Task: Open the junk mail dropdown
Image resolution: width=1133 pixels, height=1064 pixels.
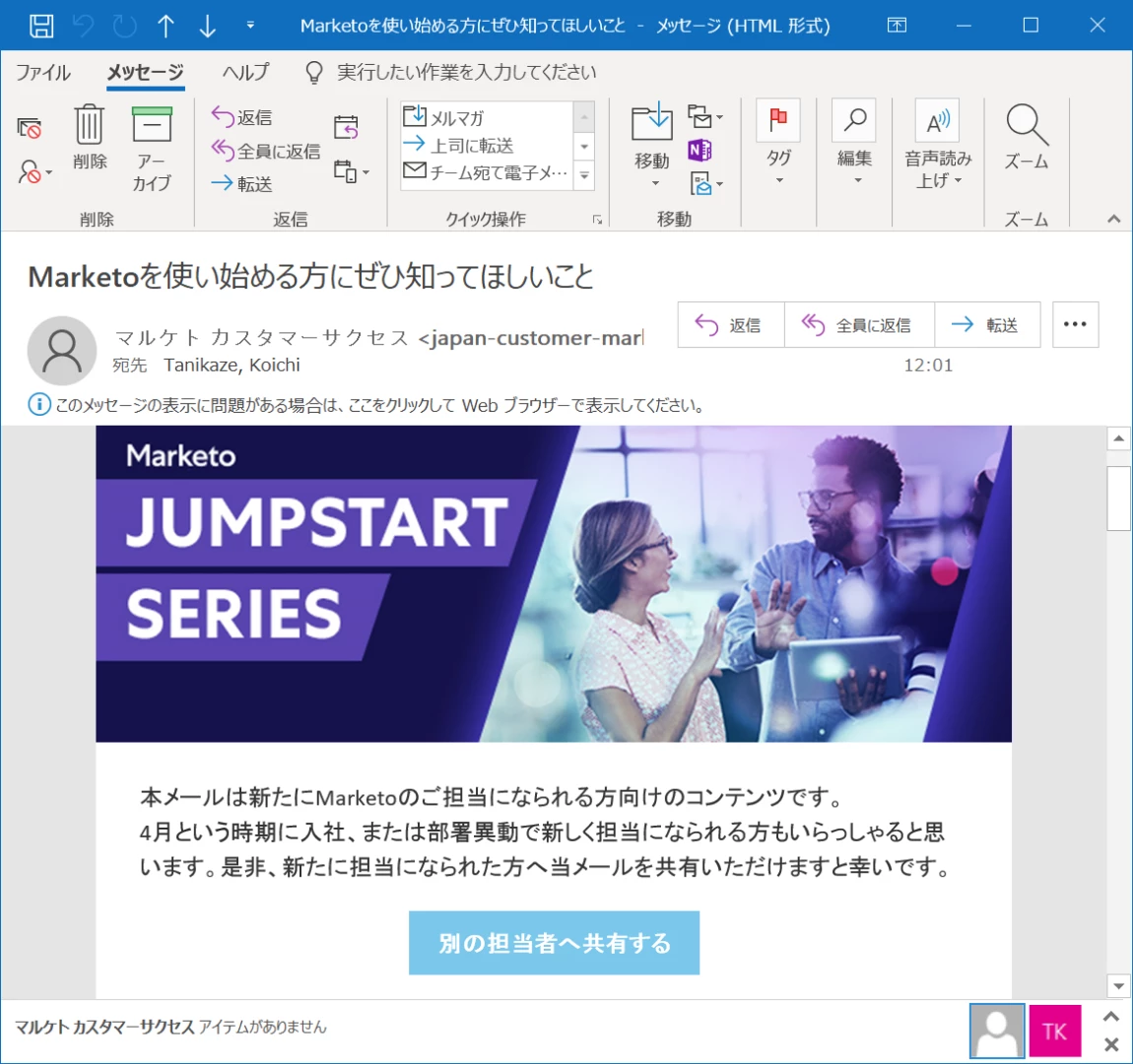Action: point(33,172)
